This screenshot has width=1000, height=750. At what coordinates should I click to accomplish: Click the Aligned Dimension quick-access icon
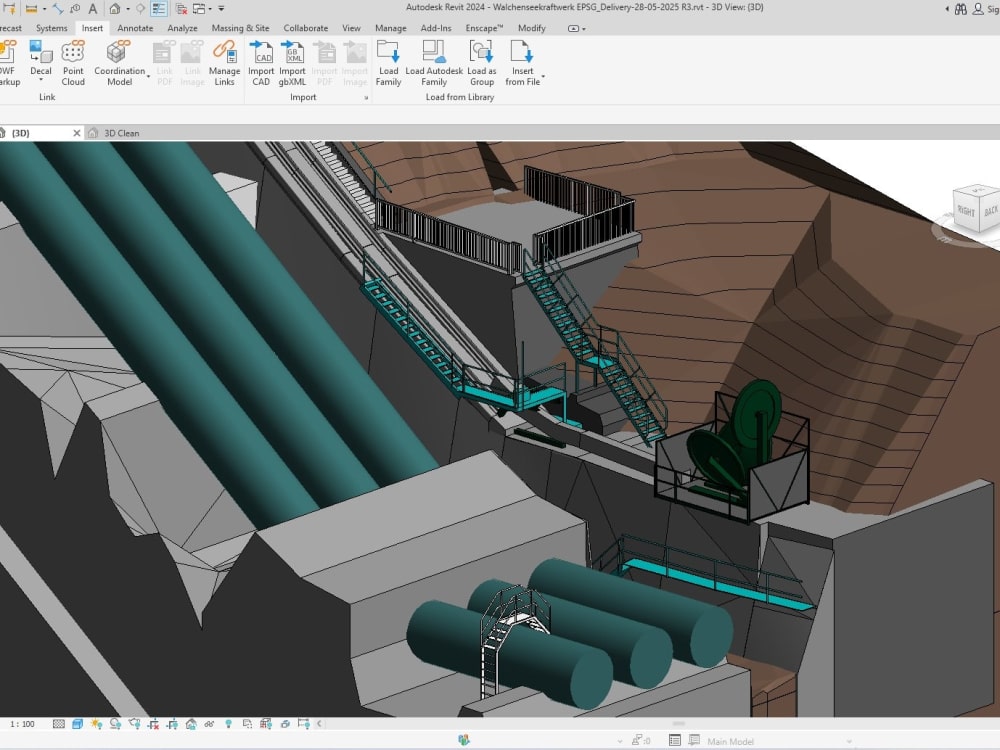[x=57, y=8]
